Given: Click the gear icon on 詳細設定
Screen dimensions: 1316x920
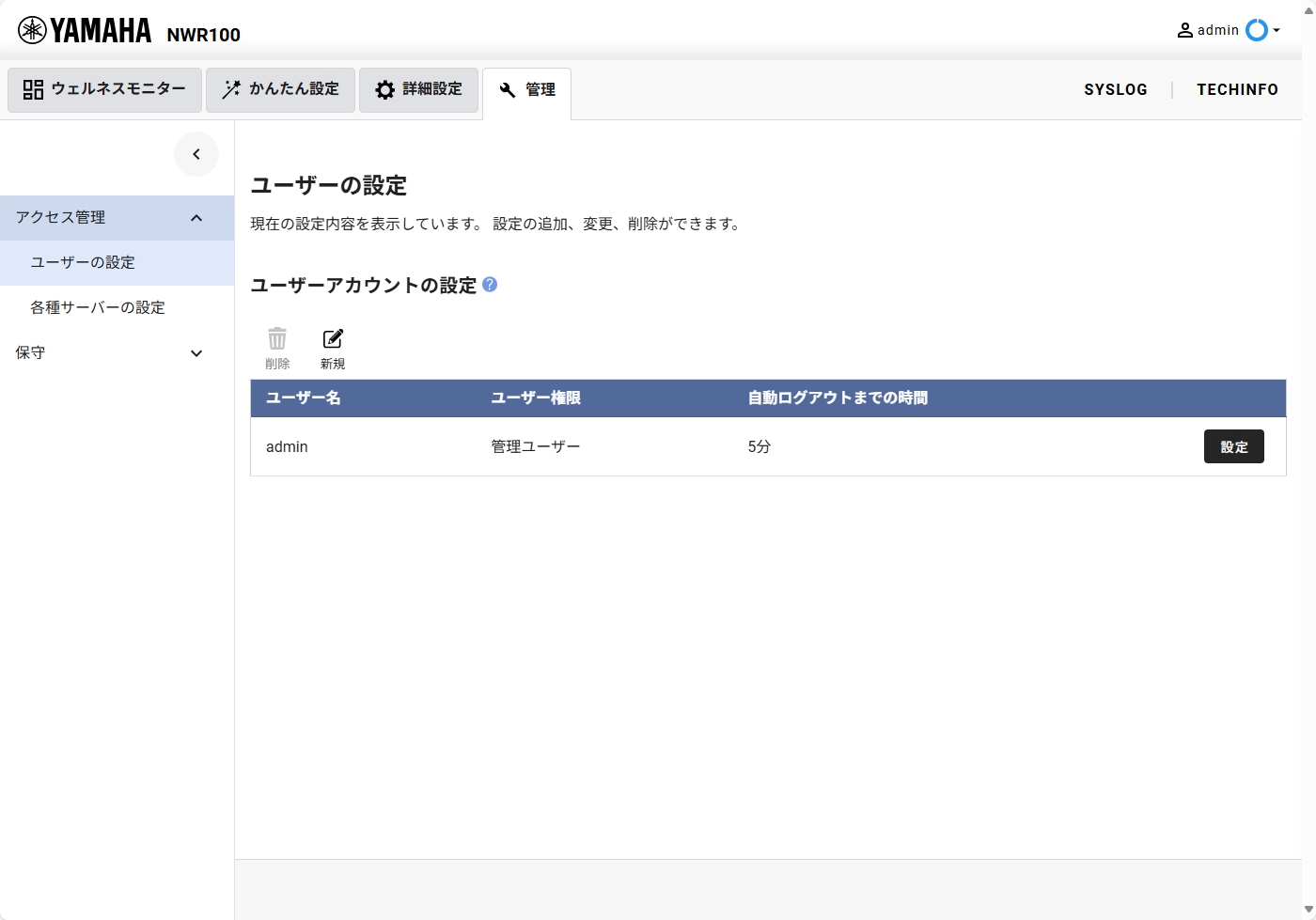Looking at the screenshot, I should coord(384,88).
